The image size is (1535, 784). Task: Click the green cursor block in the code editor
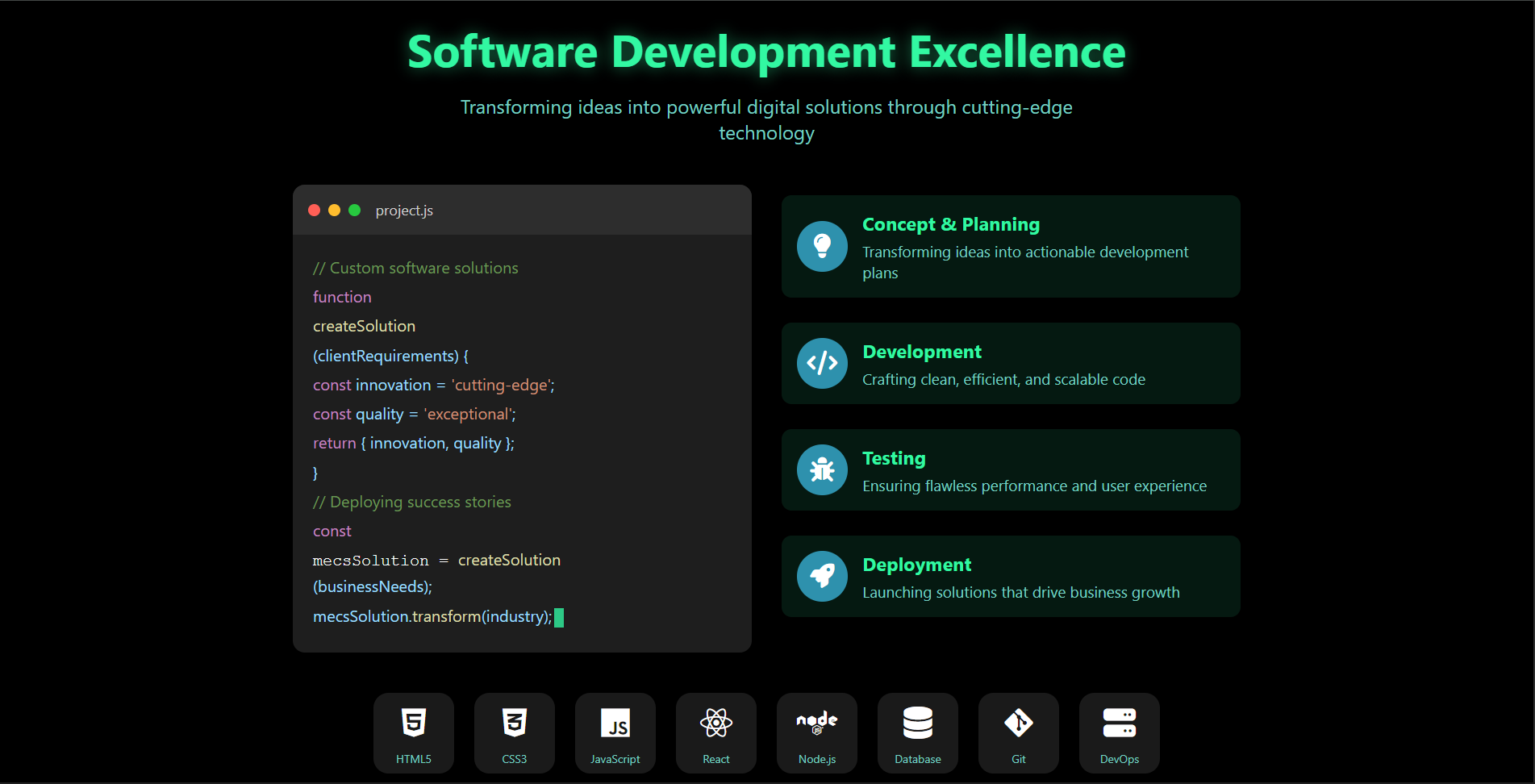click(560, 617)
